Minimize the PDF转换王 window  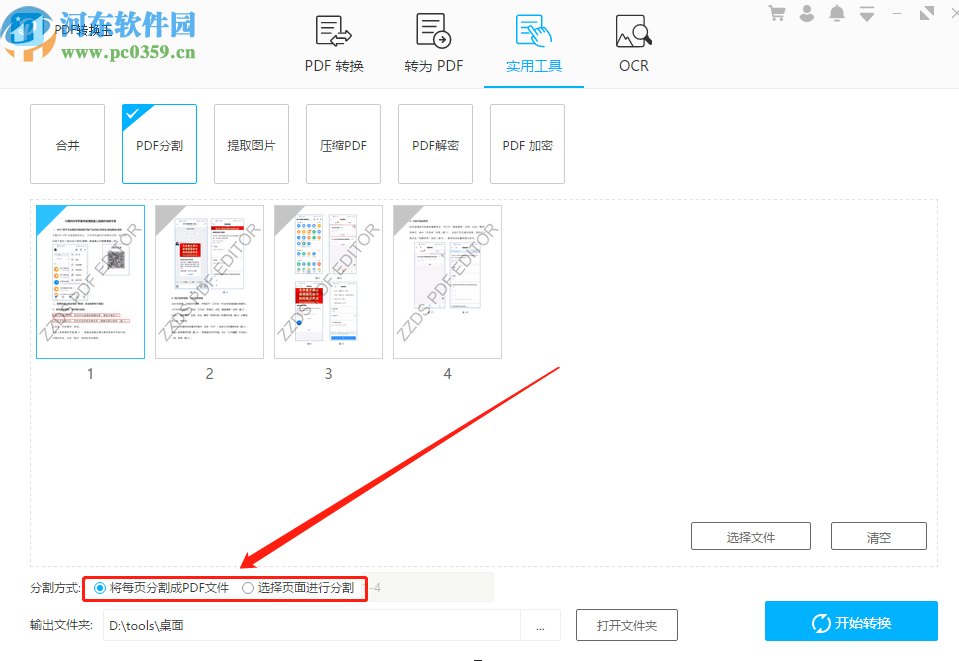coord(897,13)
